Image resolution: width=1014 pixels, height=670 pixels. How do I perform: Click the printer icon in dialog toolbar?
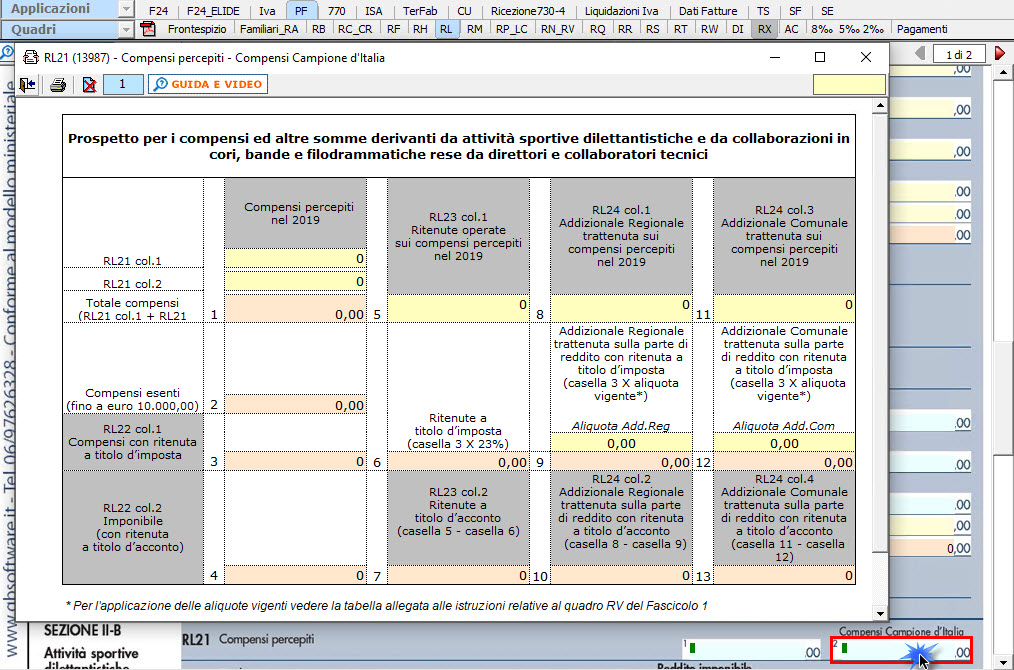(58, 85)
